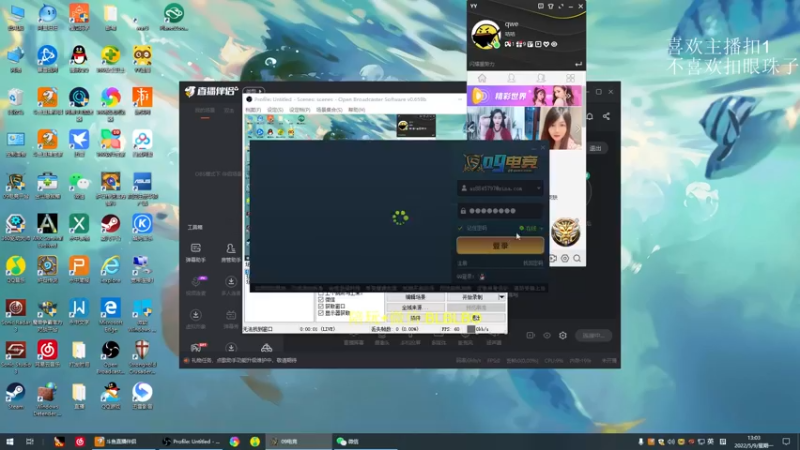
Task: Open the 场景集合(S) menu in OBS
Action: click(x=329, y=110)
